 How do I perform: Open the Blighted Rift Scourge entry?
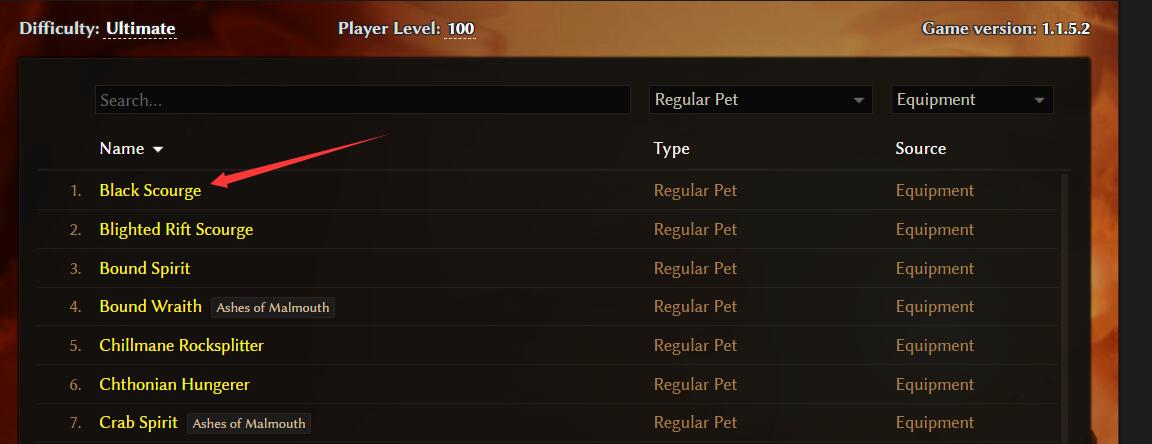point(176,229)
